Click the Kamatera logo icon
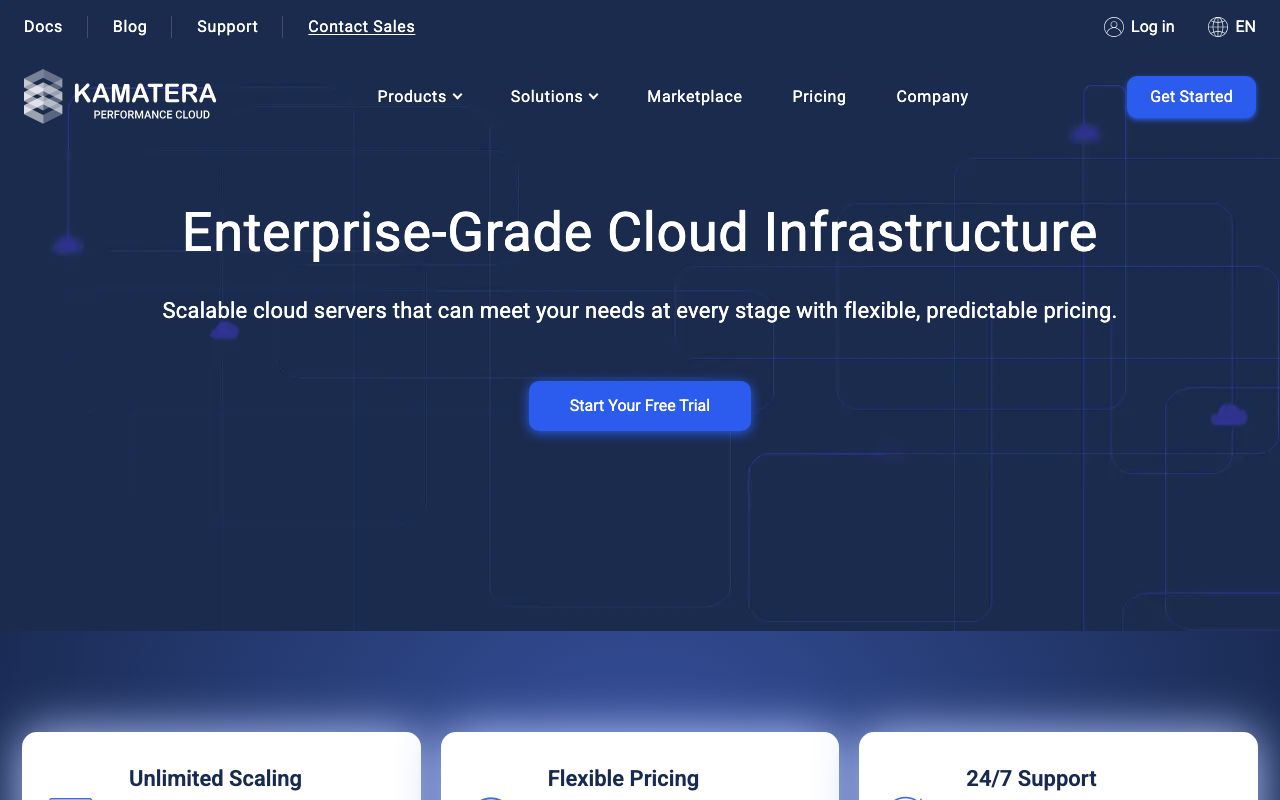Viewport: 1280px width, 800px height. point(43,96)
